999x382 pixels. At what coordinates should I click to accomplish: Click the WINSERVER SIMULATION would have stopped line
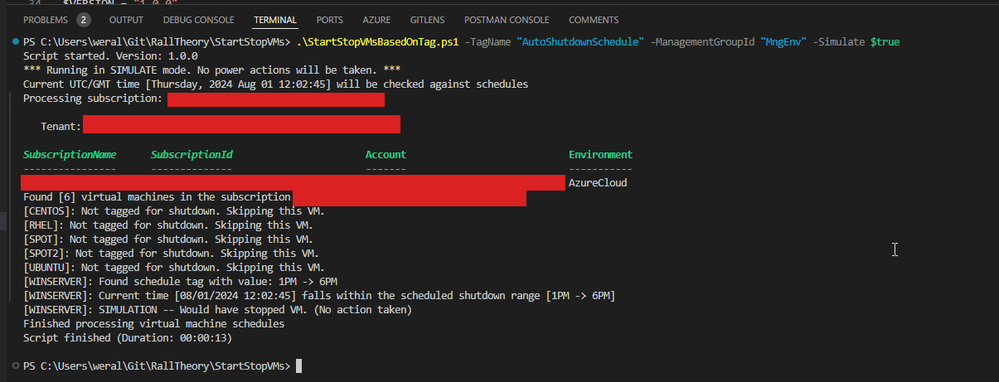[217, 309]
